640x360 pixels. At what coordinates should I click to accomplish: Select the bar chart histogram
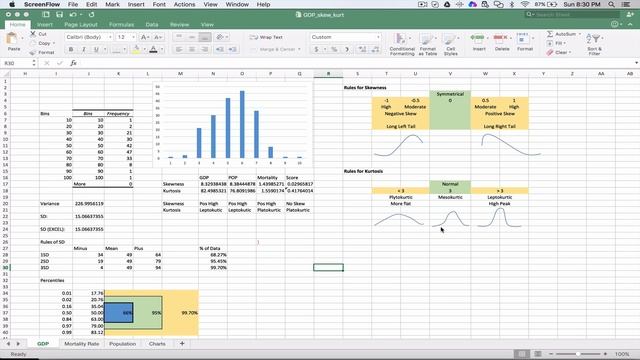[x=233, y=124]
